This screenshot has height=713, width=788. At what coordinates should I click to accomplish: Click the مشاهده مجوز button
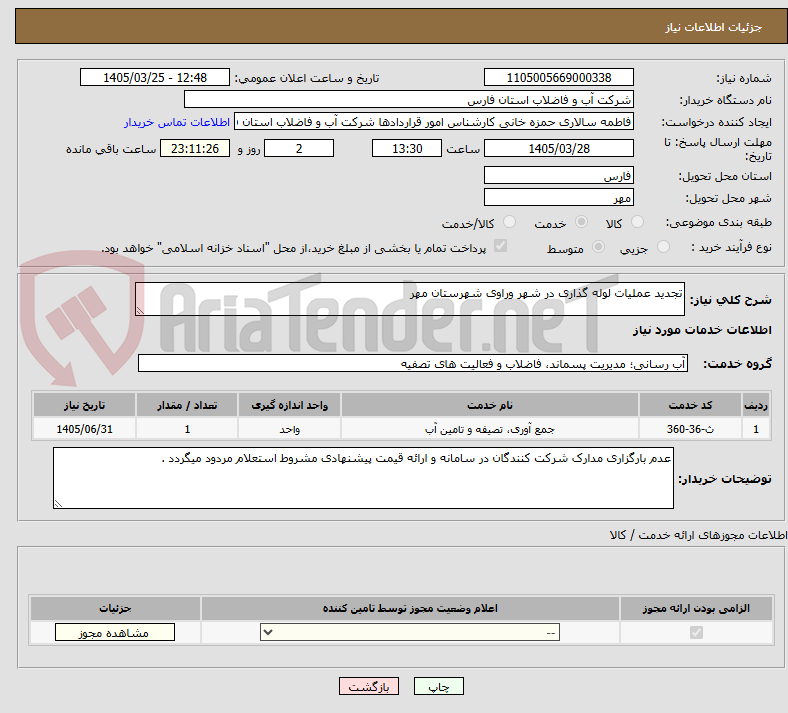tap(115, 633)
